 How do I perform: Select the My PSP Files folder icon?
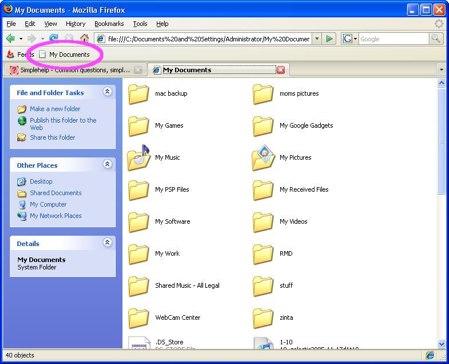(x=138, y=190)
